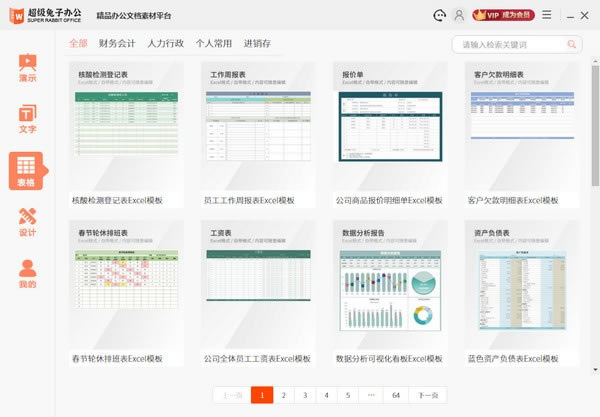The height and width of the screenshot is (417, 600).
Task: Open the 资产负债表 template thumbnail
Action: pos(522,285)
